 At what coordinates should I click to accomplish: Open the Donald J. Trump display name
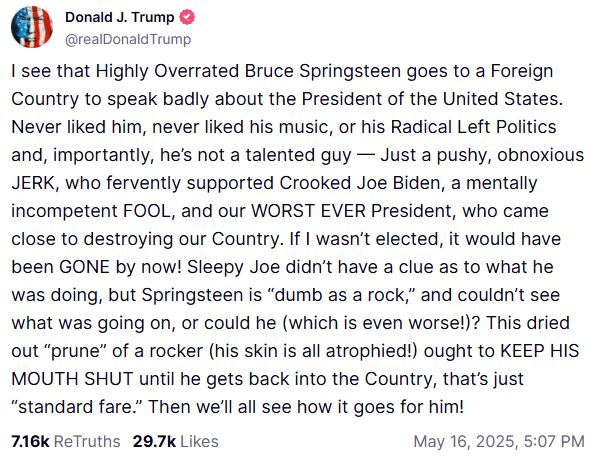coord(119,17)
